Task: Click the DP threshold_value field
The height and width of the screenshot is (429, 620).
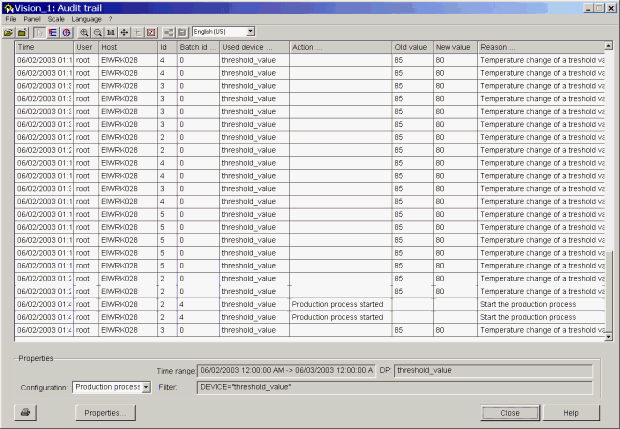Action: (x=493, y=370)
